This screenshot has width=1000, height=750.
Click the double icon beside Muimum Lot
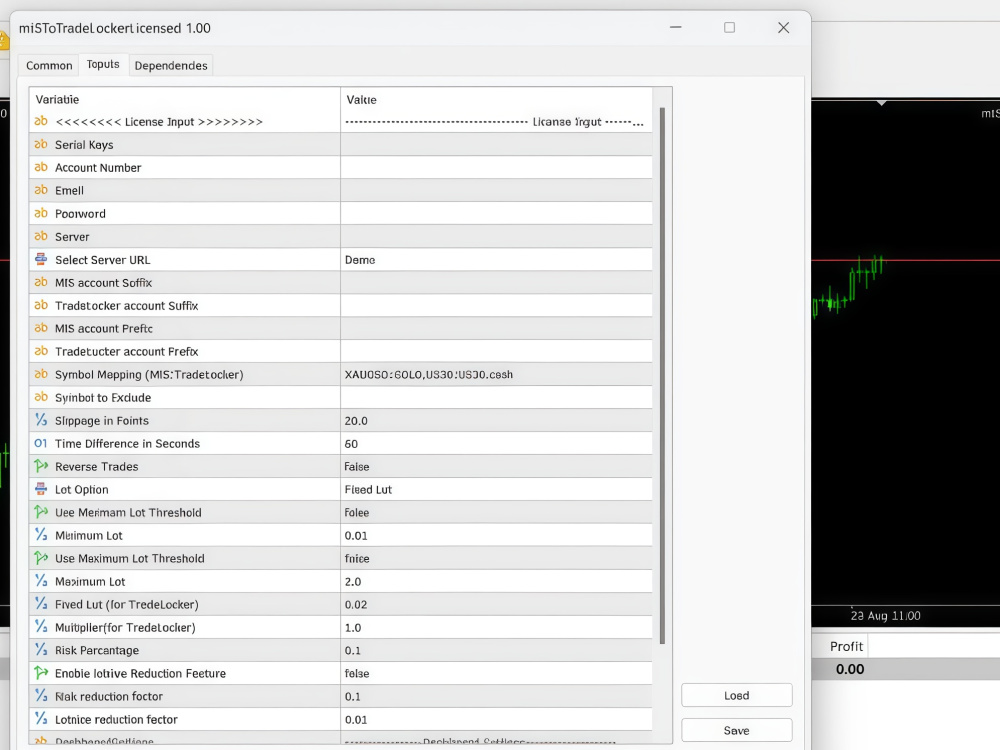[x=41, y=534]
